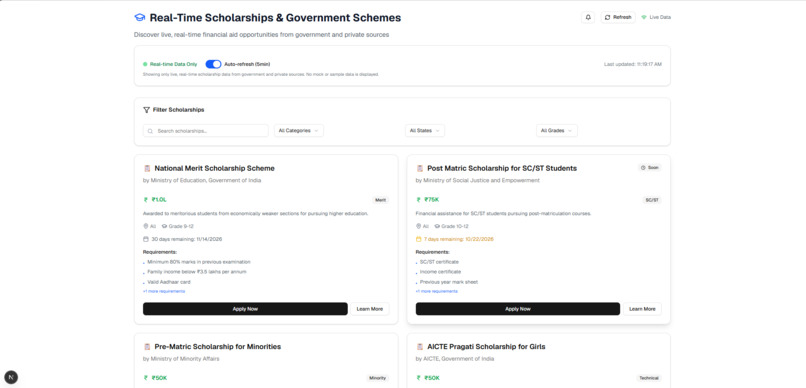
Task: Click the National Merit Scholarship Scheme title
Action: point(214,168)
